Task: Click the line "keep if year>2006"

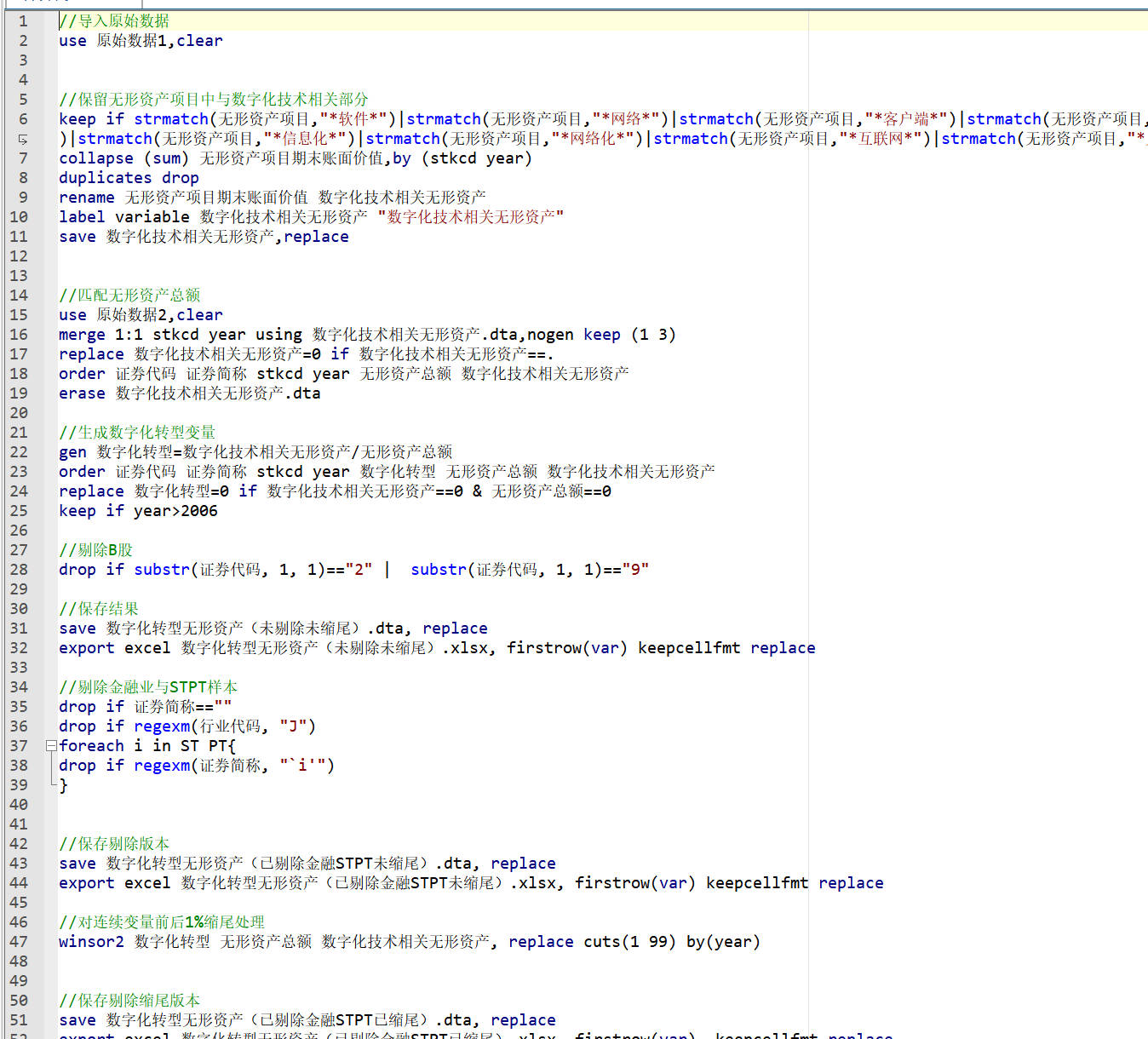Action: [x=138, y=510]
